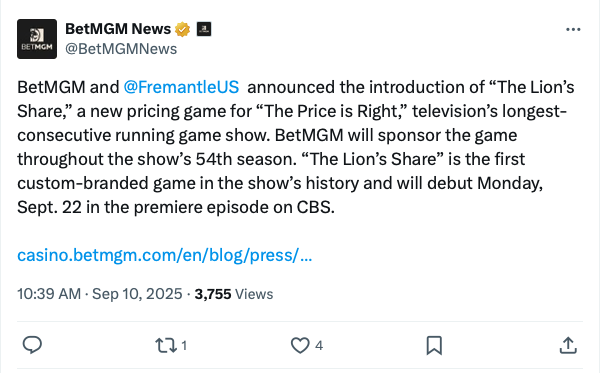Open the casino.betmgm.com press blog link

[165, 255]
